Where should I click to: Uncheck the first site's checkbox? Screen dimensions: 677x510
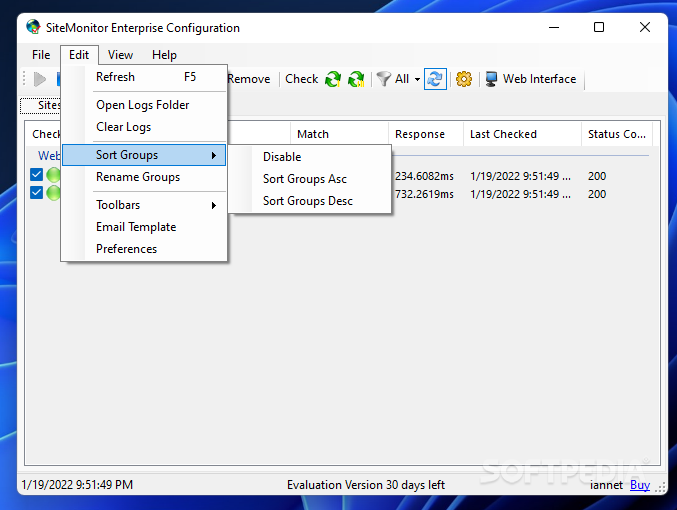(37, 174)
